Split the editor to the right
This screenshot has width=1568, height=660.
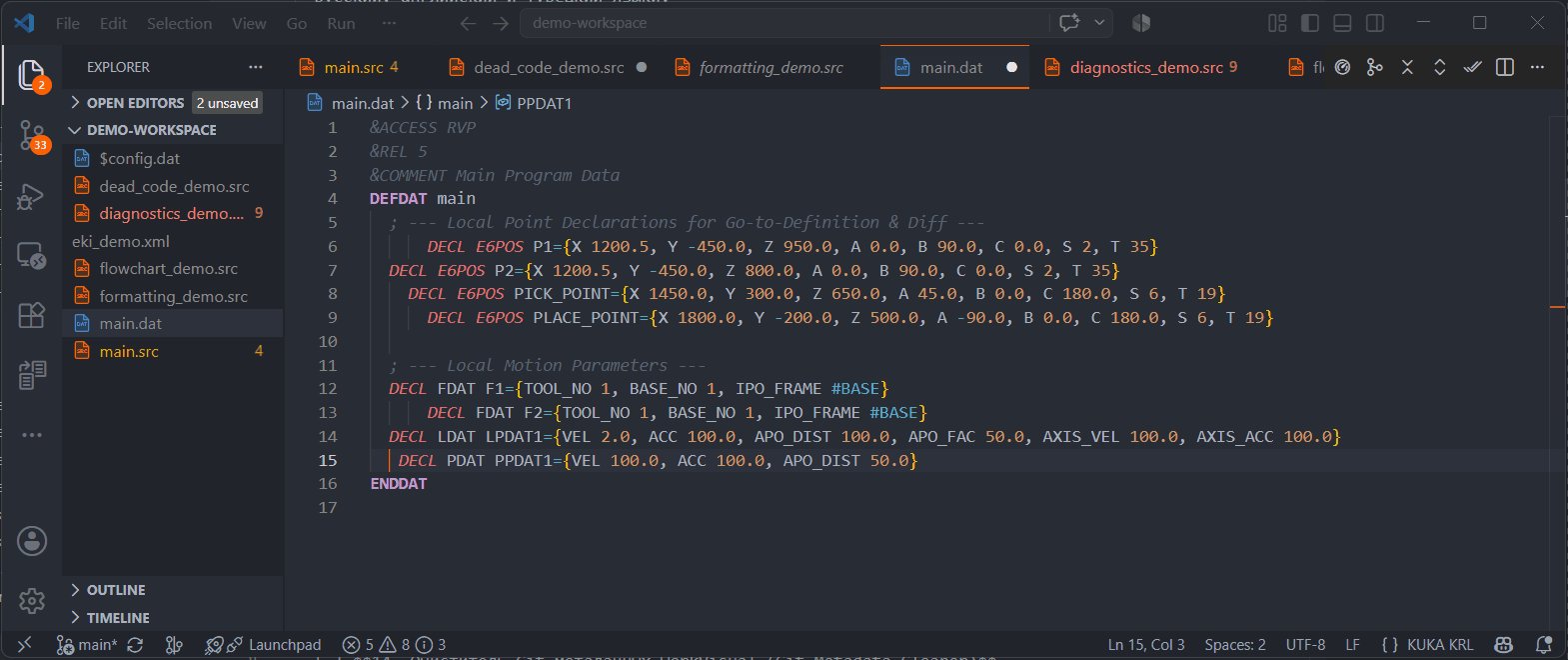coord(1505,67)
